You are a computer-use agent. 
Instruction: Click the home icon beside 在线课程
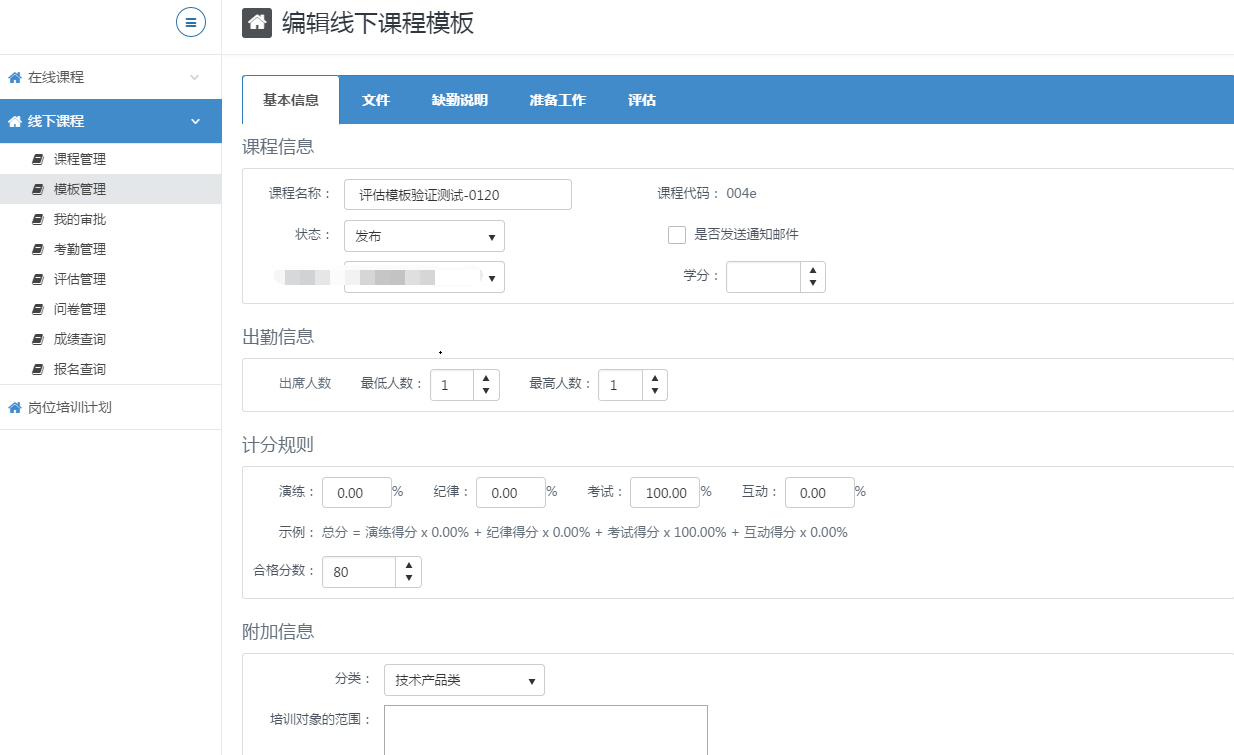pyautogui.click(x=14, y=77)
